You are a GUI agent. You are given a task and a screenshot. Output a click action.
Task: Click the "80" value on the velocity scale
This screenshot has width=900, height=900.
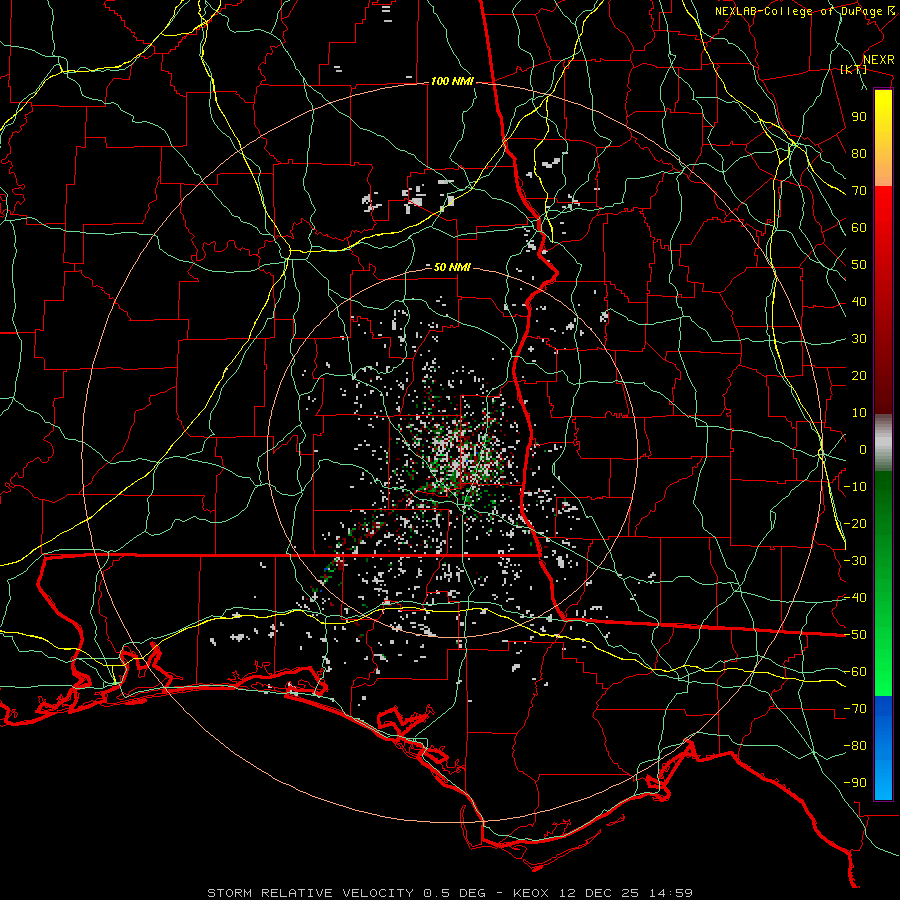point(859,153)
